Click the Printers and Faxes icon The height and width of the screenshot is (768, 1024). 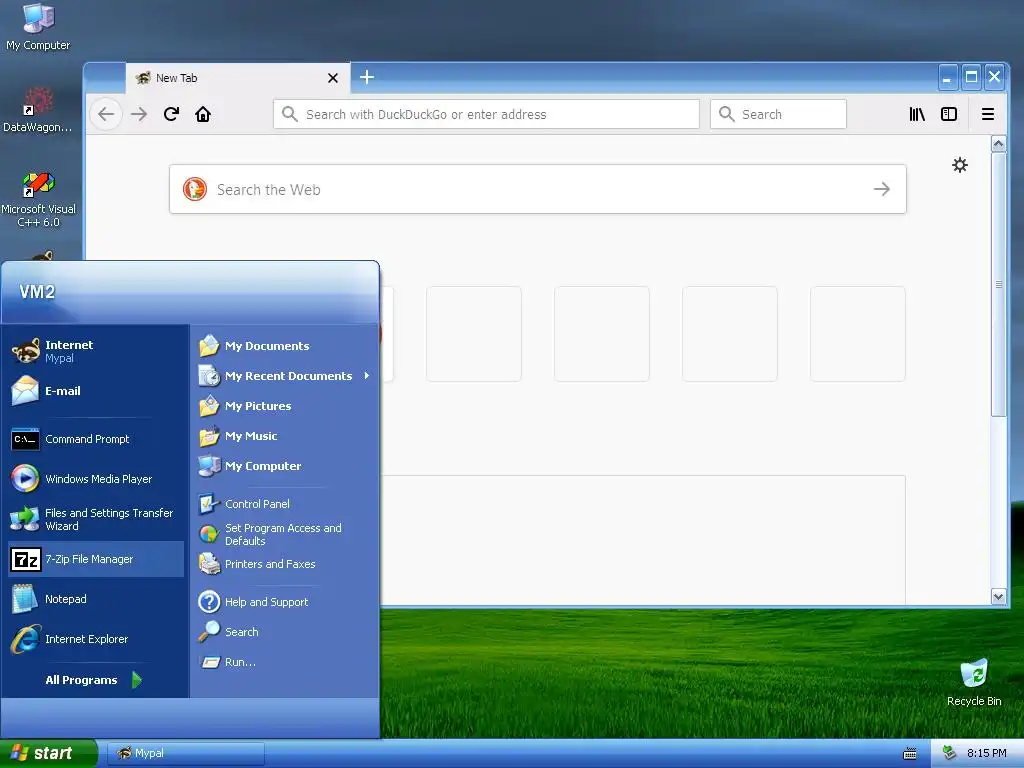point(209,564)
